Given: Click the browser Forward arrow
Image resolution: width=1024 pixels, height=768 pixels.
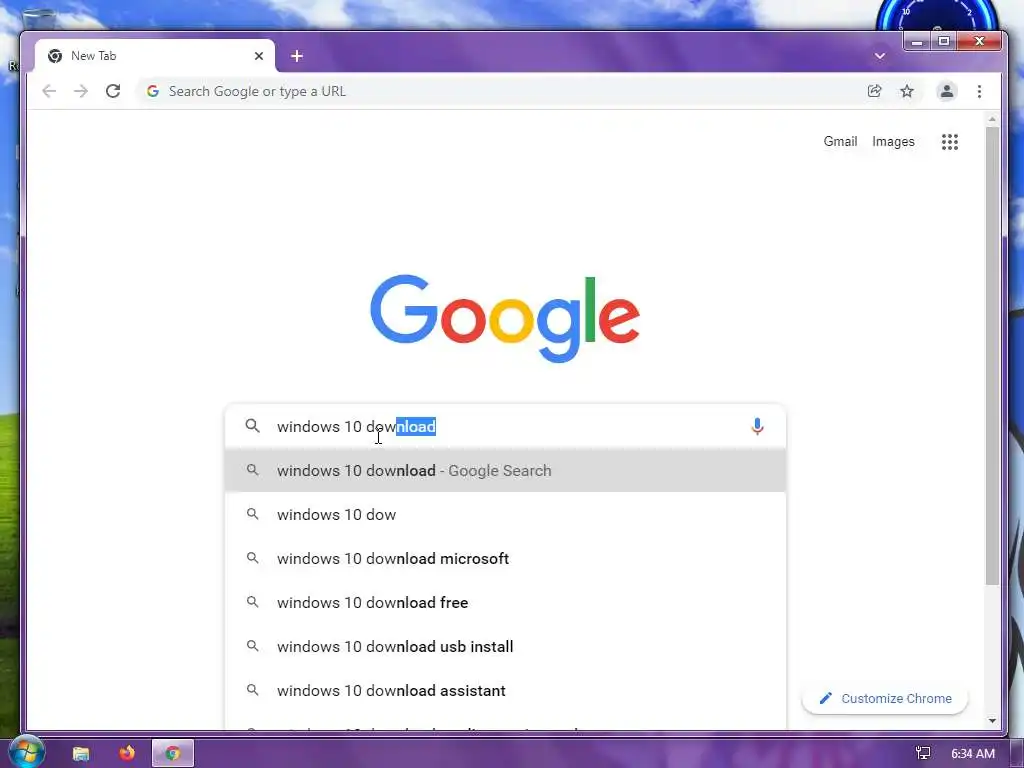Looking at the screenshot, I should coord(81,91).
